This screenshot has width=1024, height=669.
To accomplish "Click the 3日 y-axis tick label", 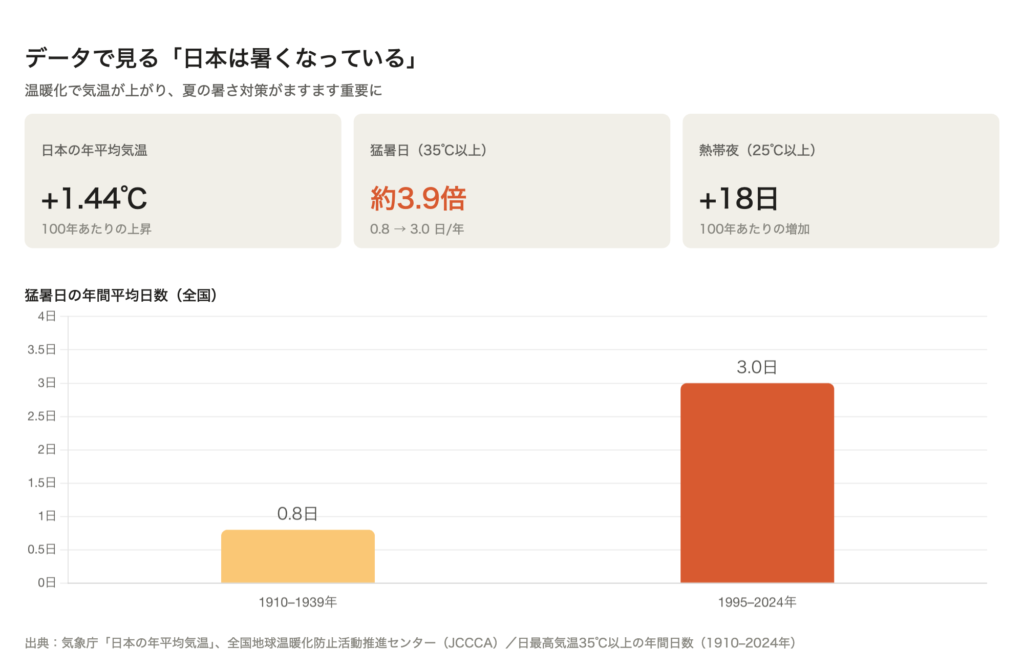I will tap(47, 383).
